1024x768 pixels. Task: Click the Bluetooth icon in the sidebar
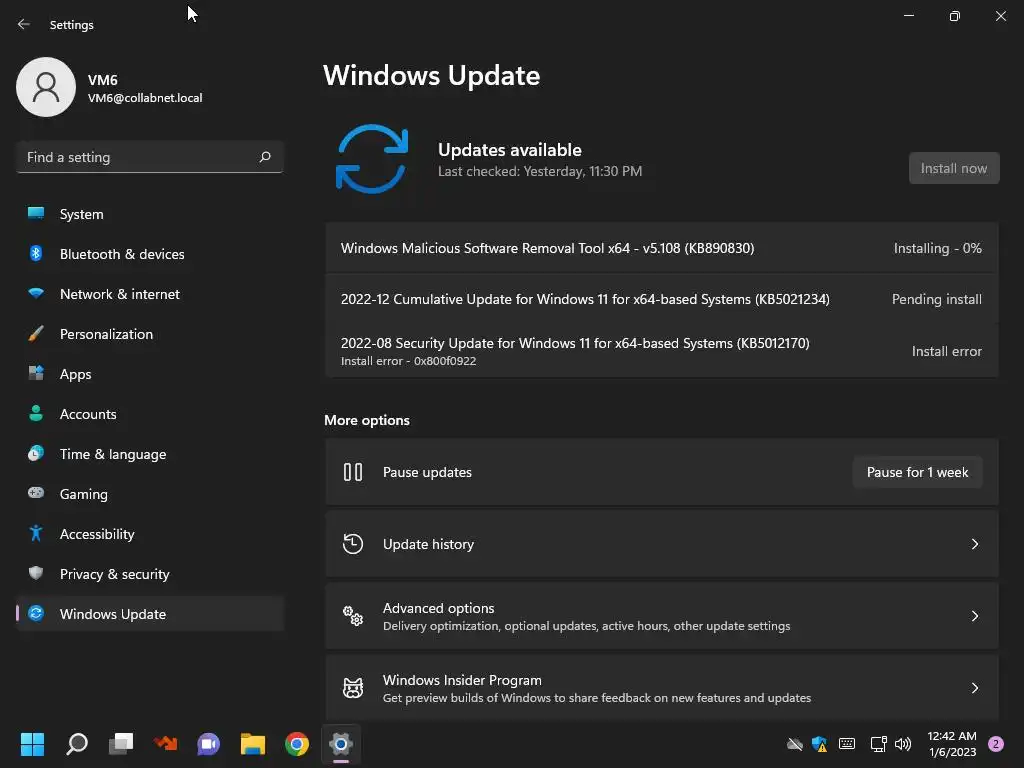[36, 253]
